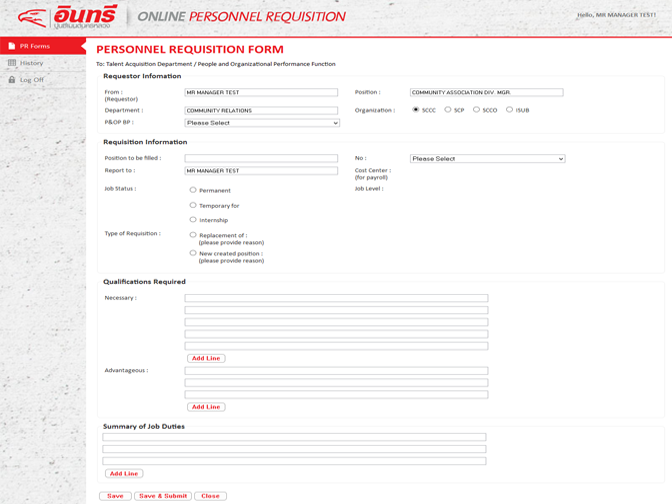The width and height of the screenshot is (672, 504).
Task: Click second Necessary qualification line
Action: pyautogui.click(x=336, y=310)
